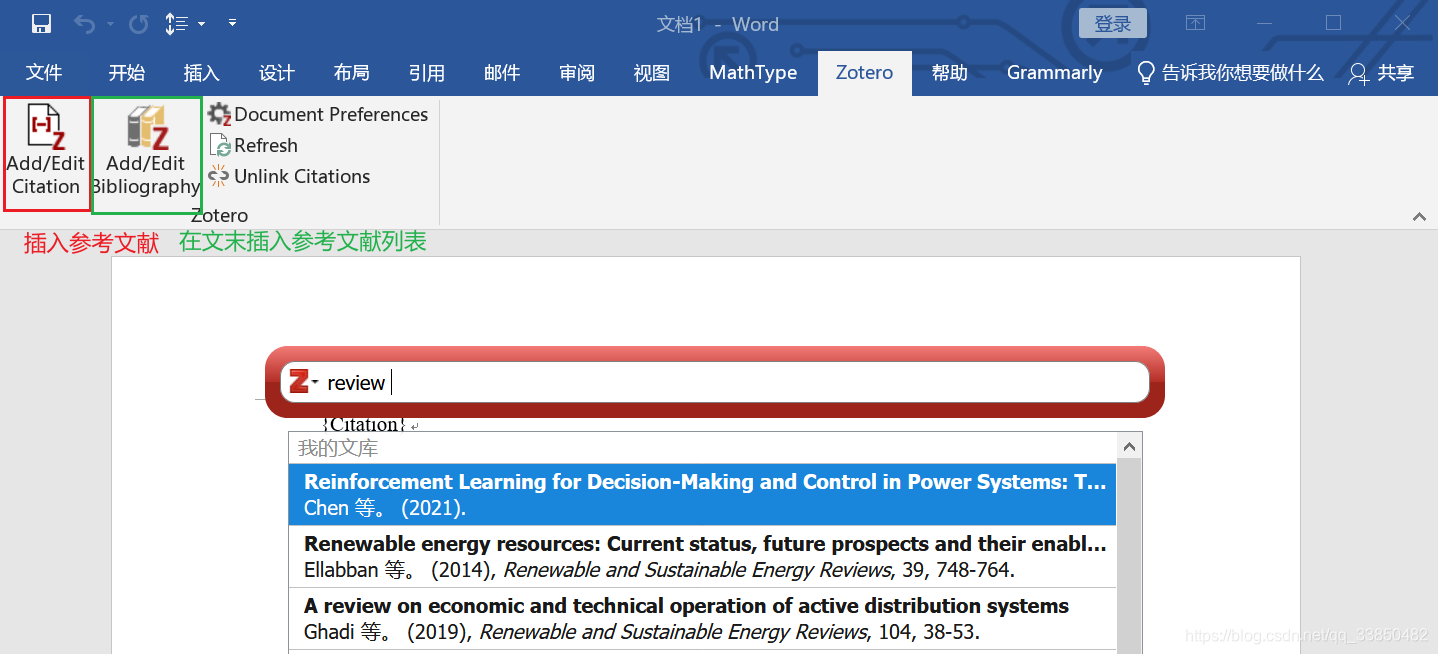Open the Zotero Z dropdown in citation bar

coord(303,382)
